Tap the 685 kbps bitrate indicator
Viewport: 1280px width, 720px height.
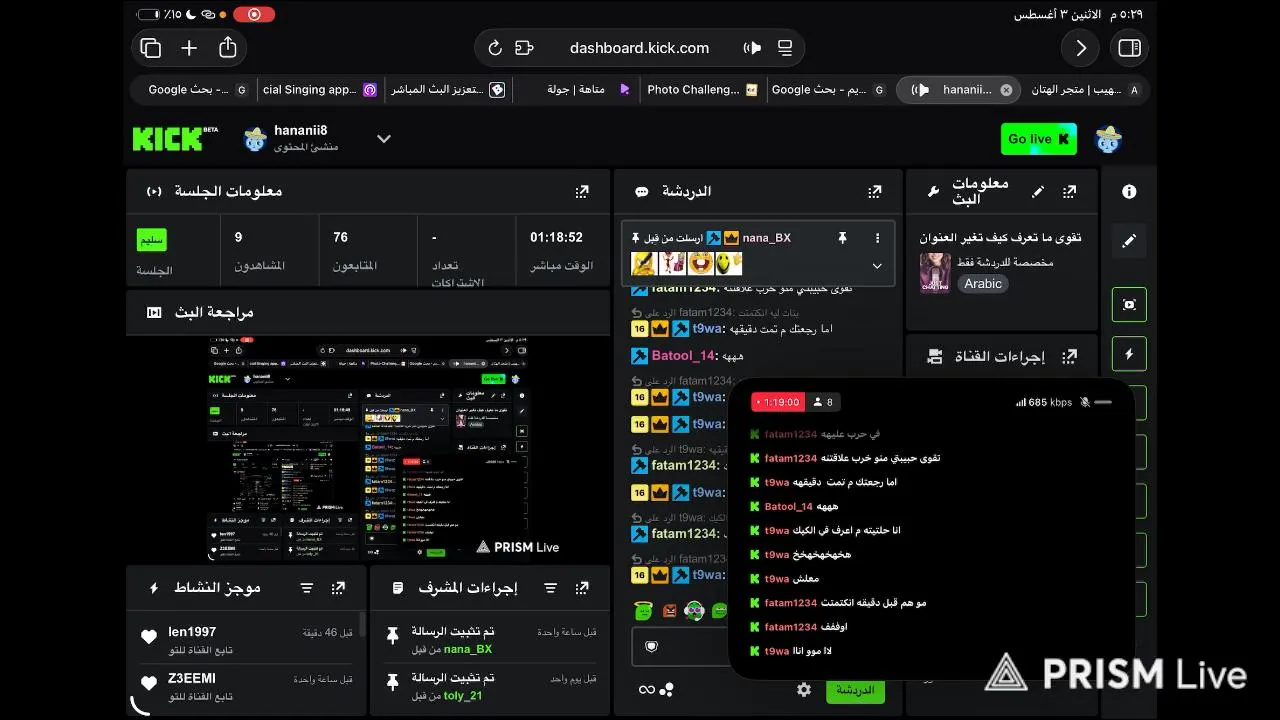pos(1044,402)
